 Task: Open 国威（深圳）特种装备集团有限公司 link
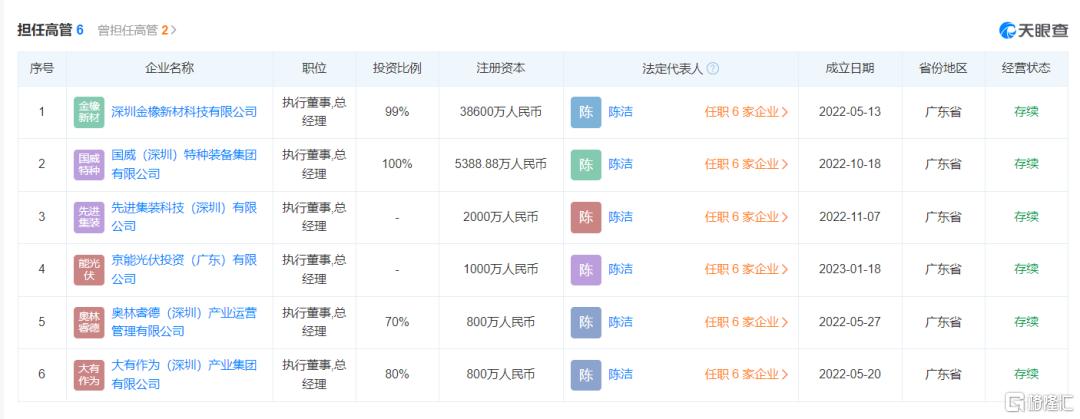click(184, 164)
